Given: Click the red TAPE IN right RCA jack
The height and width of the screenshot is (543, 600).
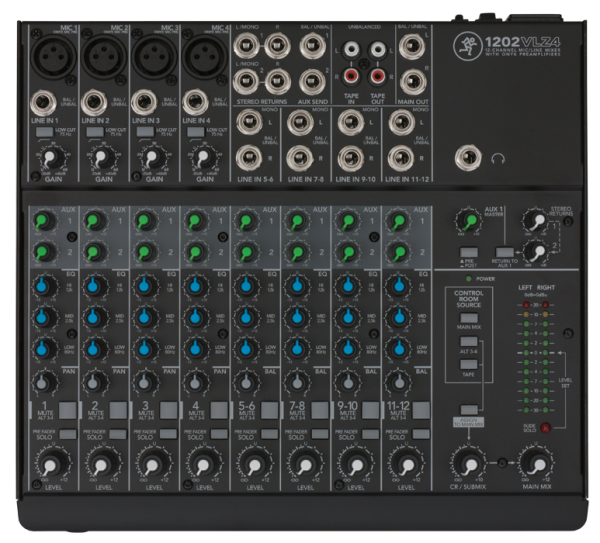Looking at the screenshot, I should [350, 73].
